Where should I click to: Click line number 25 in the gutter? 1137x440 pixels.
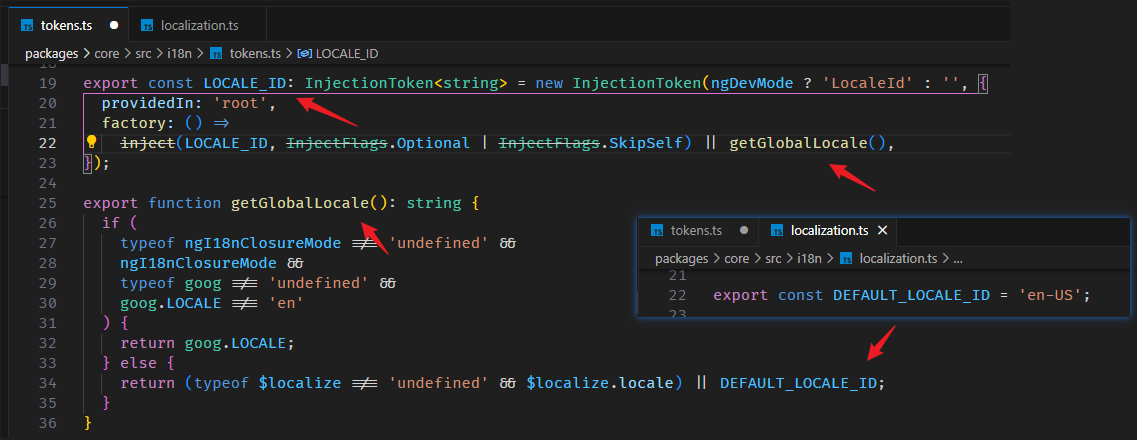point(47,203)
